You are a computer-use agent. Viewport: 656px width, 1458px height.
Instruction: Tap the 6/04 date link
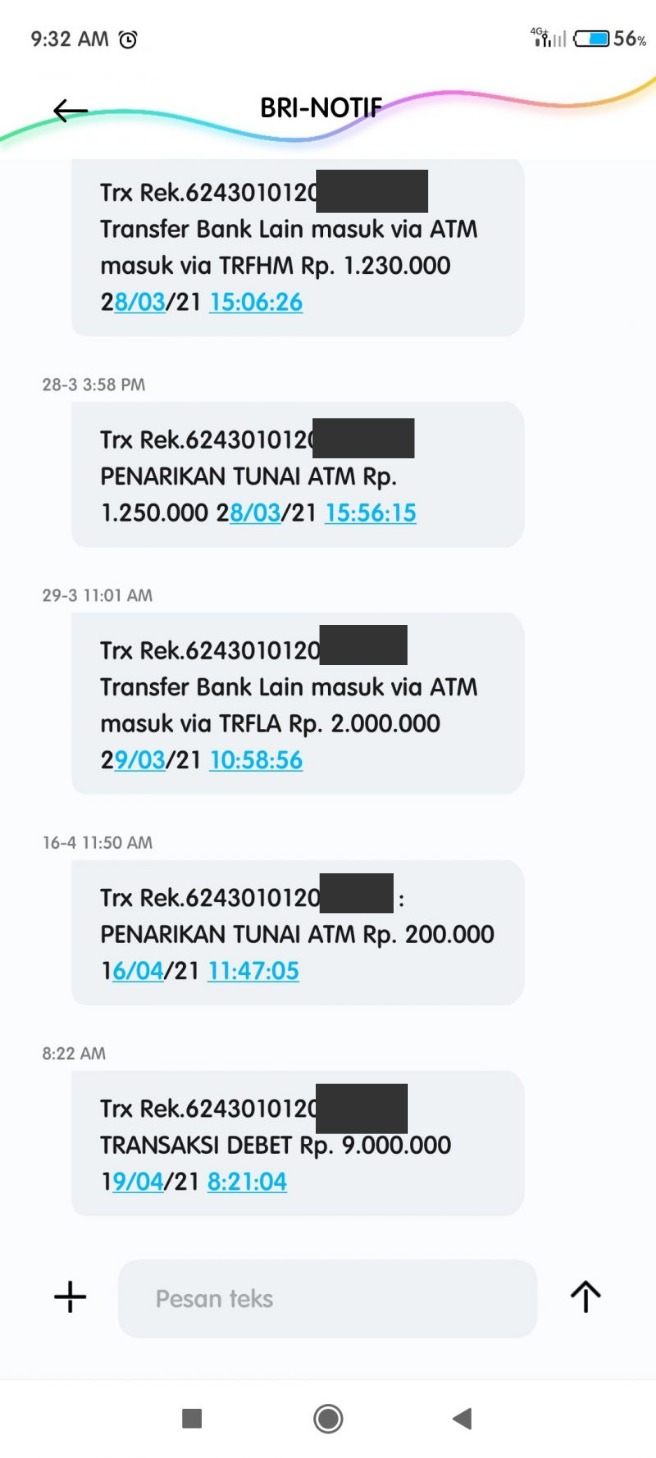coord(138,971)
